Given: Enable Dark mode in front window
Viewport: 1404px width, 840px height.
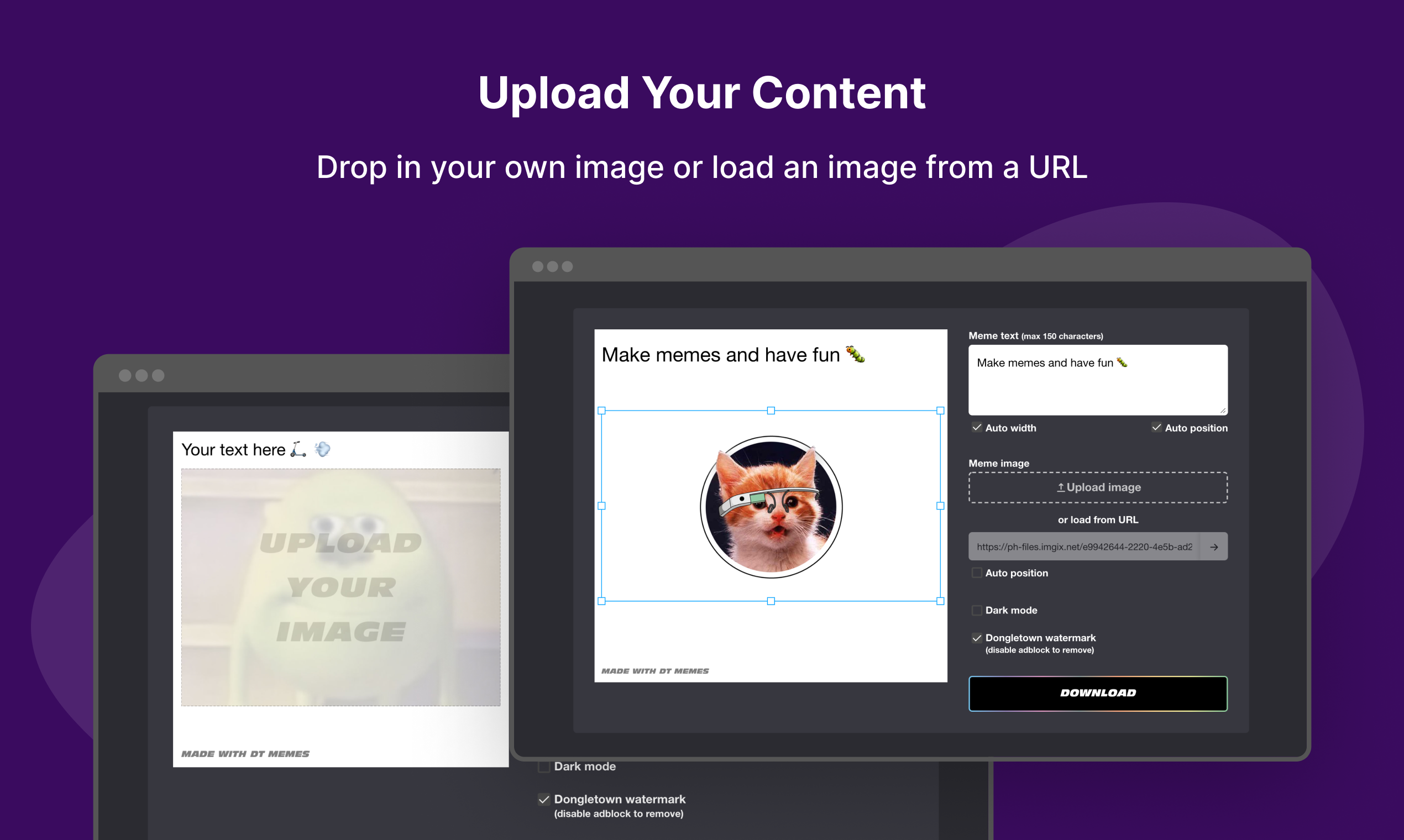Looking at the screenshot, I should (x=977, y=610).
